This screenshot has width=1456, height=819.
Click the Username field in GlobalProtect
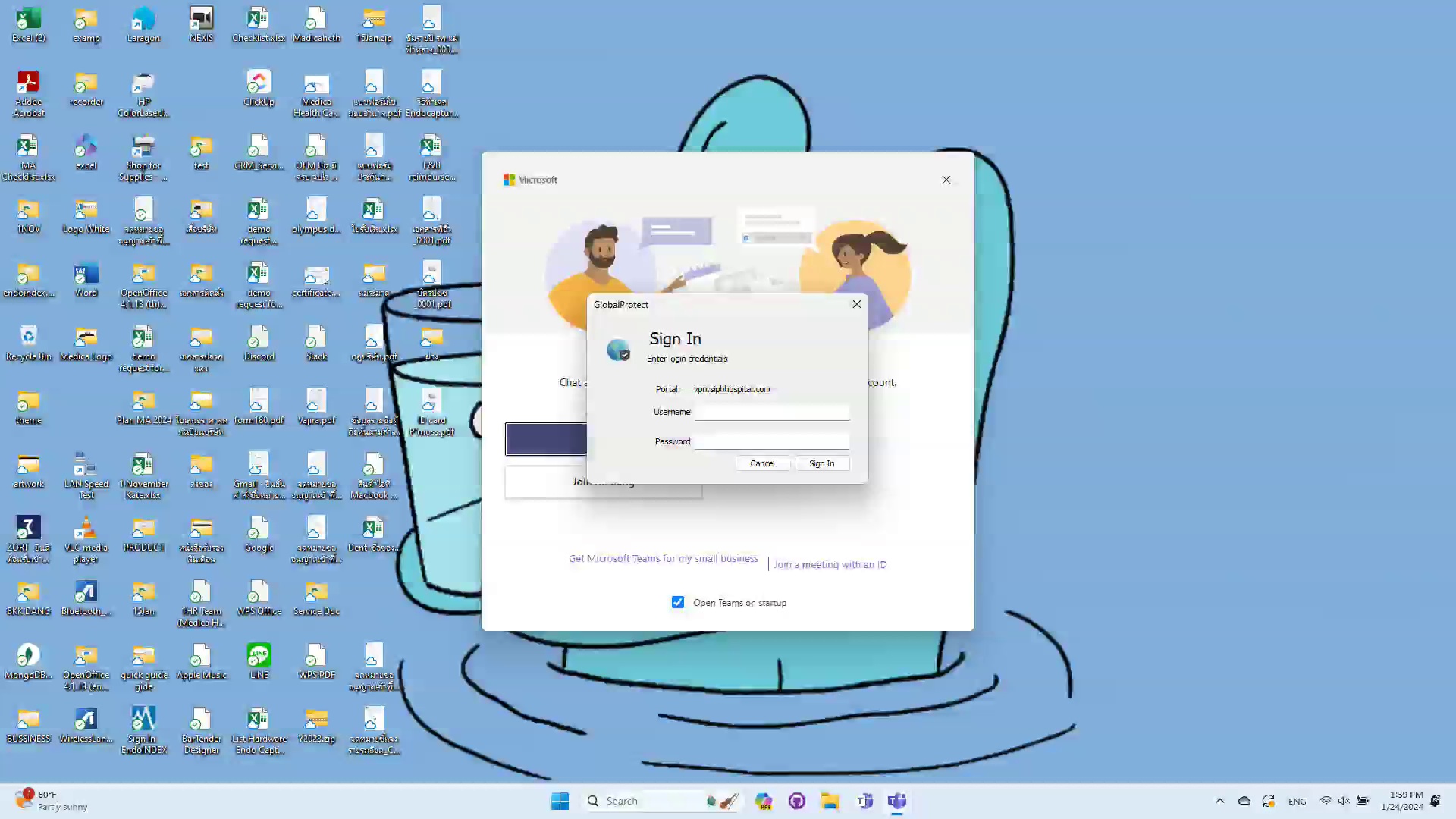771,413
